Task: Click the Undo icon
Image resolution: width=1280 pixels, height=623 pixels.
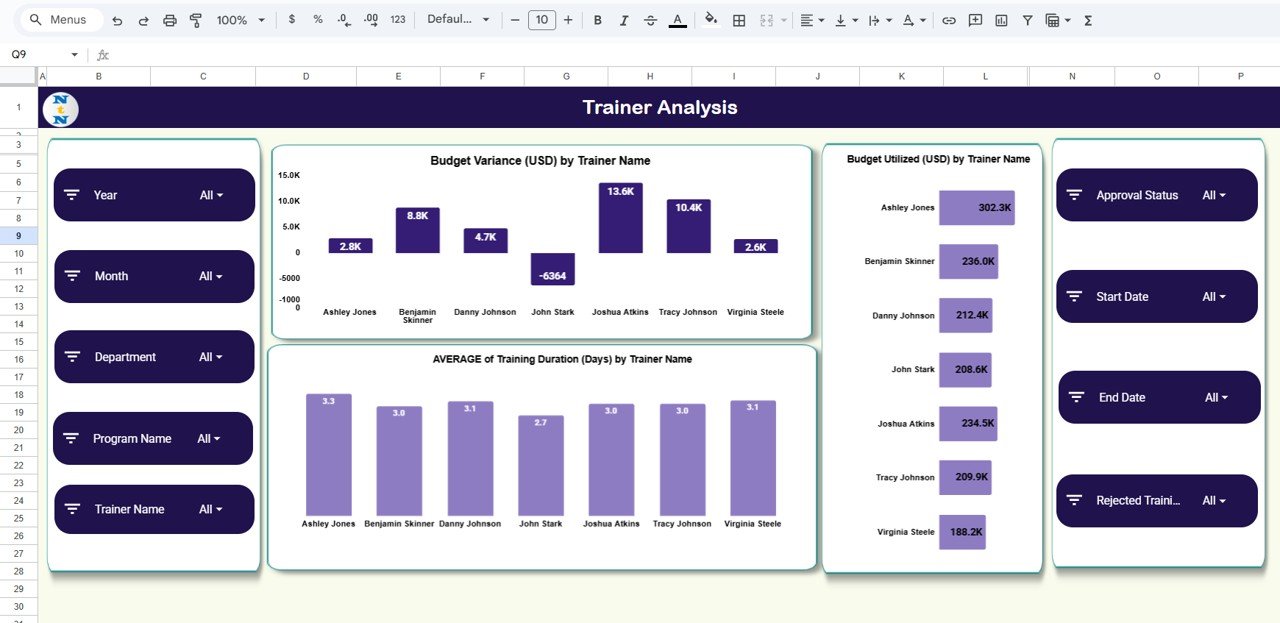Action: pyautogui.click(x=118, y=20)
